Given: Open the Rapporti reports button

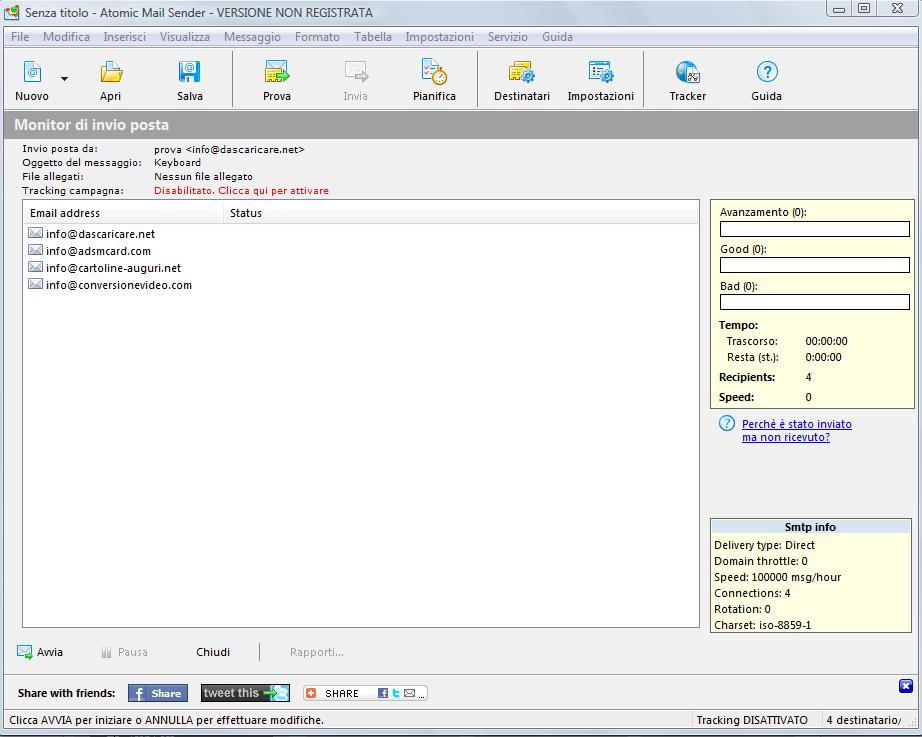Looking at the screenshot, I should point(317,652).
